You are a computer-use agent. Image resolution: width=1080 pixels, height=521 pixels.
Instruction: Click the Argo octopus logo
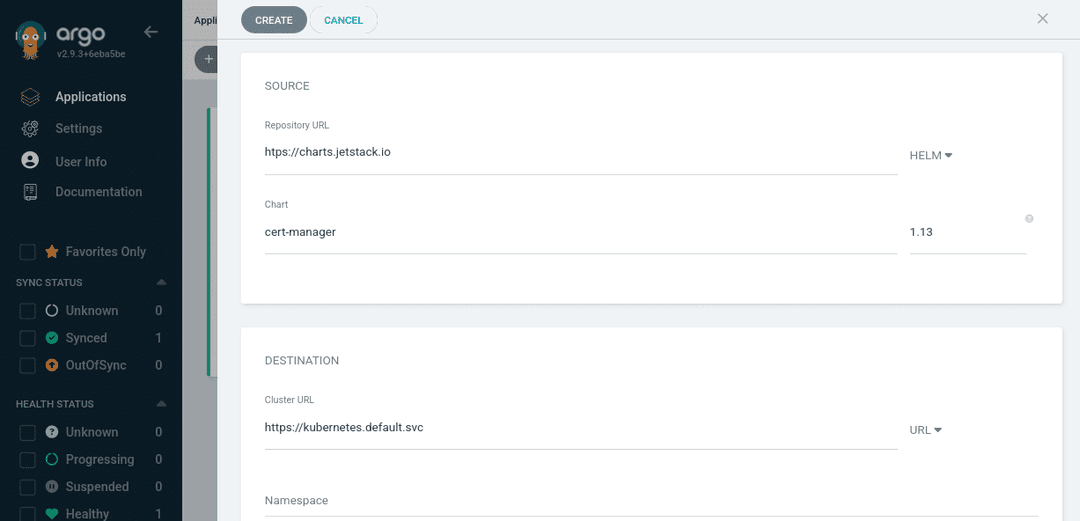[32, 40]
